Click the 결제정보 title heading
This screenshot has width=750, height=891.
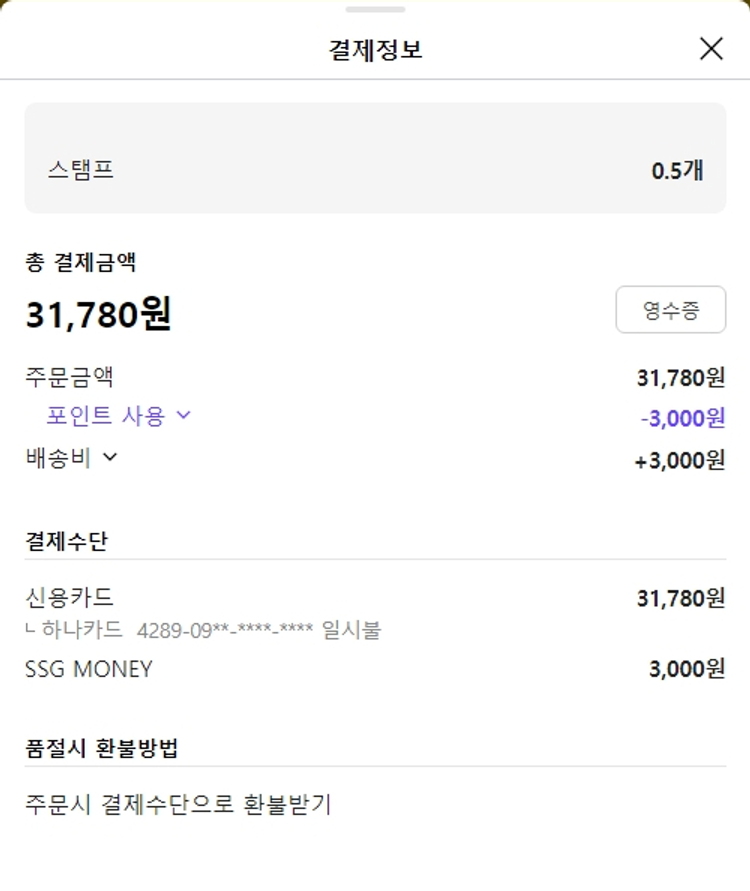point(375,49)
